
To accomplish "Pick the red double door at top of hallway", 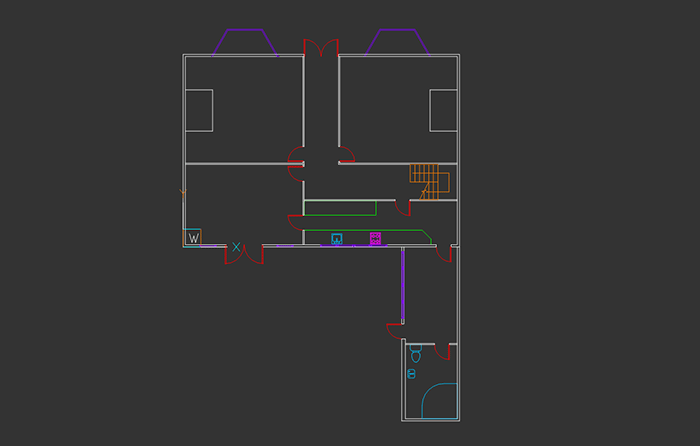I will 321,47.
